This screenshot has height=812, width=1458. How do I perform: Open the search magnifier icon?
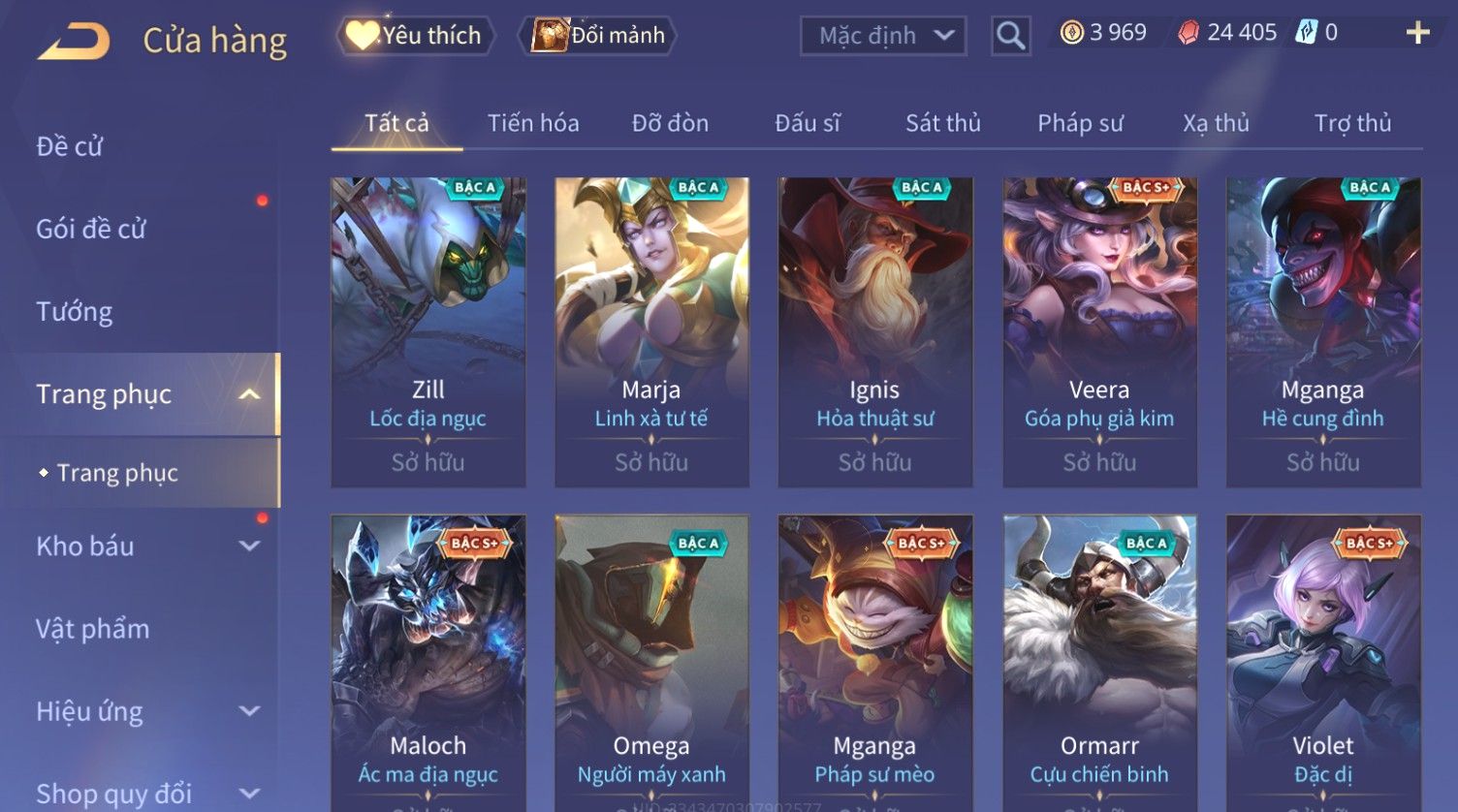[1010, 36]
